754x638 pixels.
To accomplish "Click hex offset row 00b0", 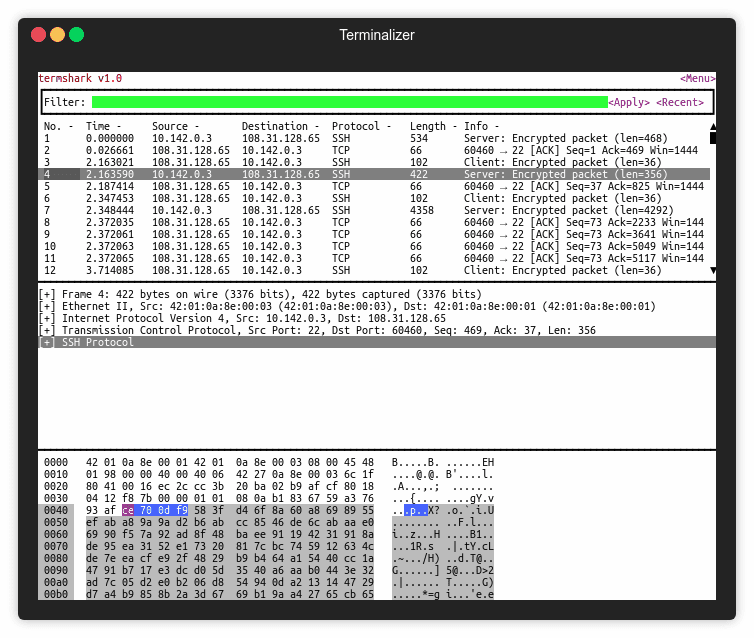I will [56, 594].
